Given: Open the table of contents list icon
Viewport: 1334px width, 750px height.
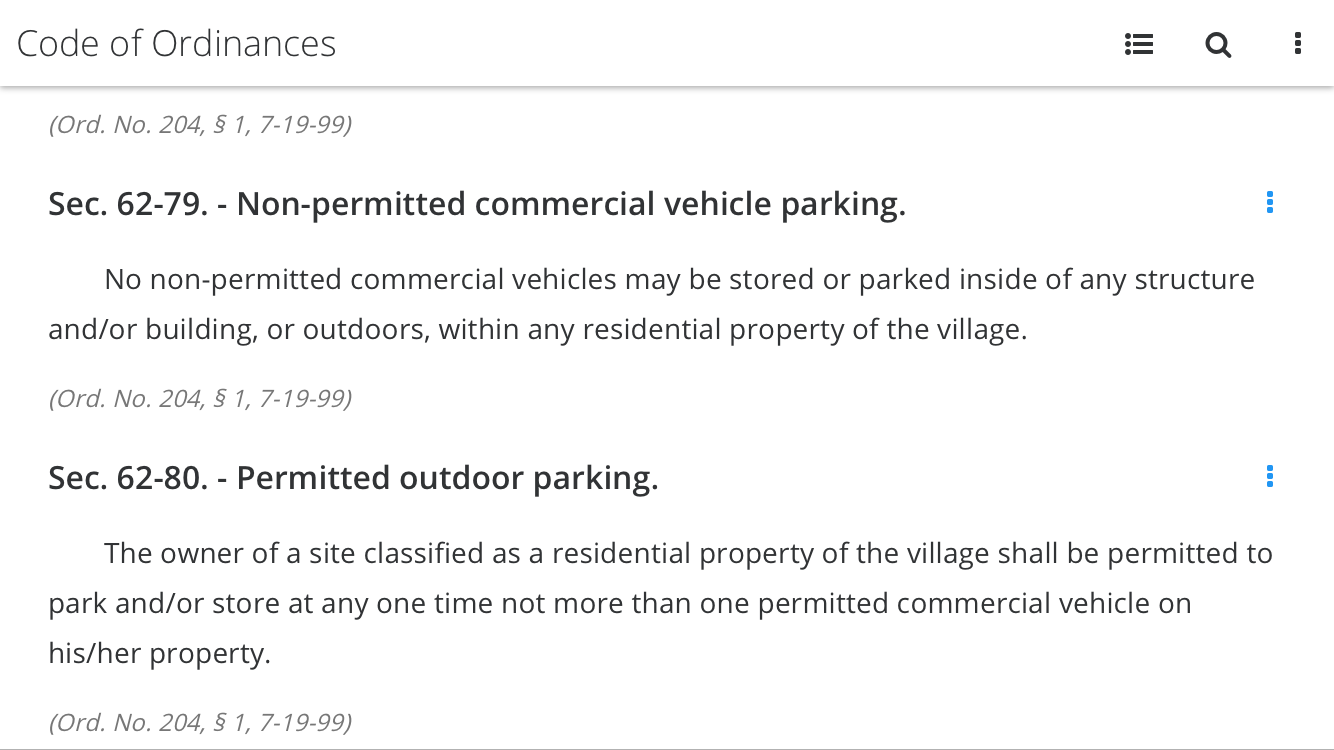Looking at the screenshot, I should (1139, 44).
